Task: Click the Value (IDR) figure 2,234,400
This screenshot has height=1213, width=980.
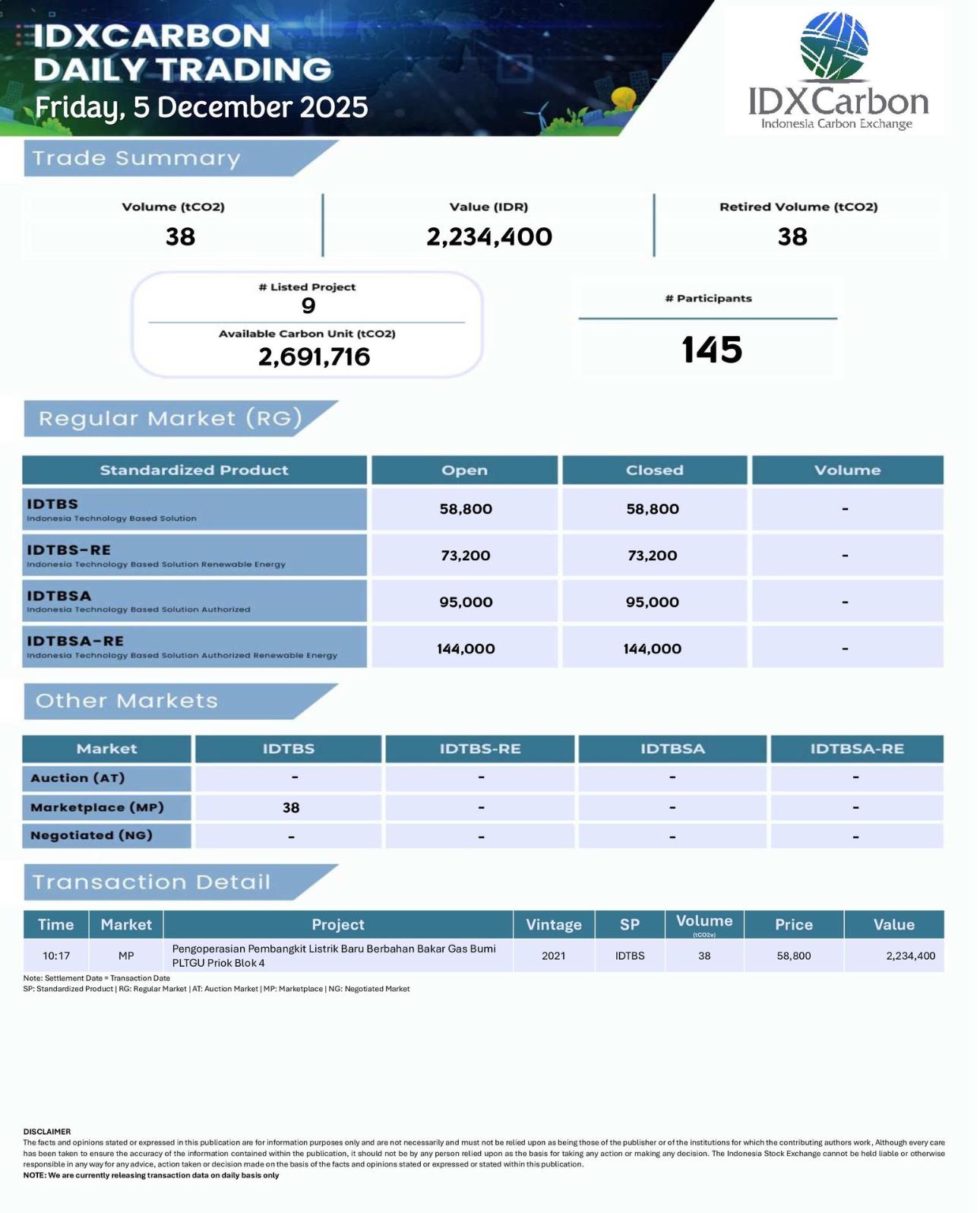Action: (x=488, y=236)
